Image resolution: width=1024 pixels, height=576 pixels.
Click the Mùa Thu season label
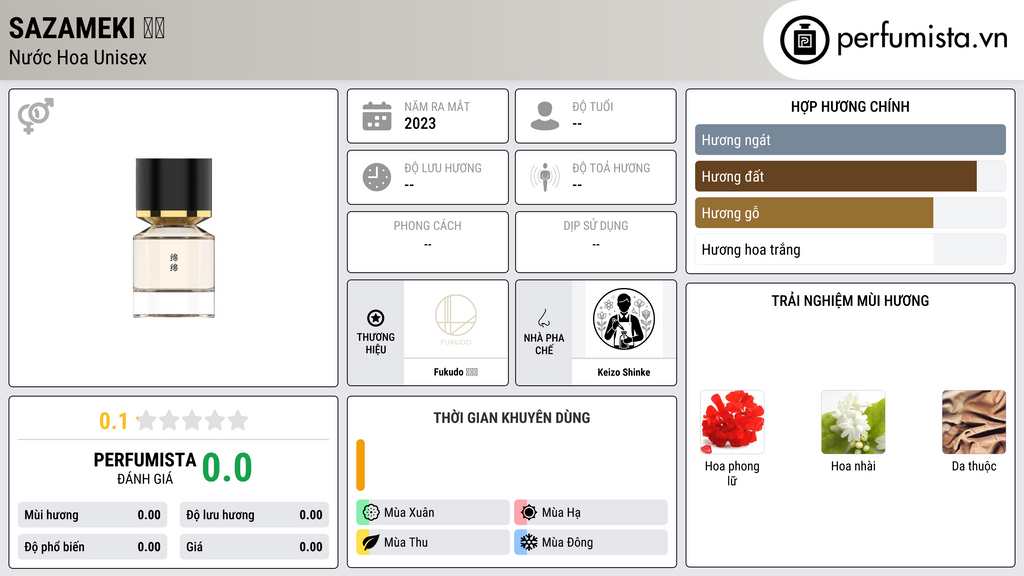pyautogui.click(x=406, y=542)
